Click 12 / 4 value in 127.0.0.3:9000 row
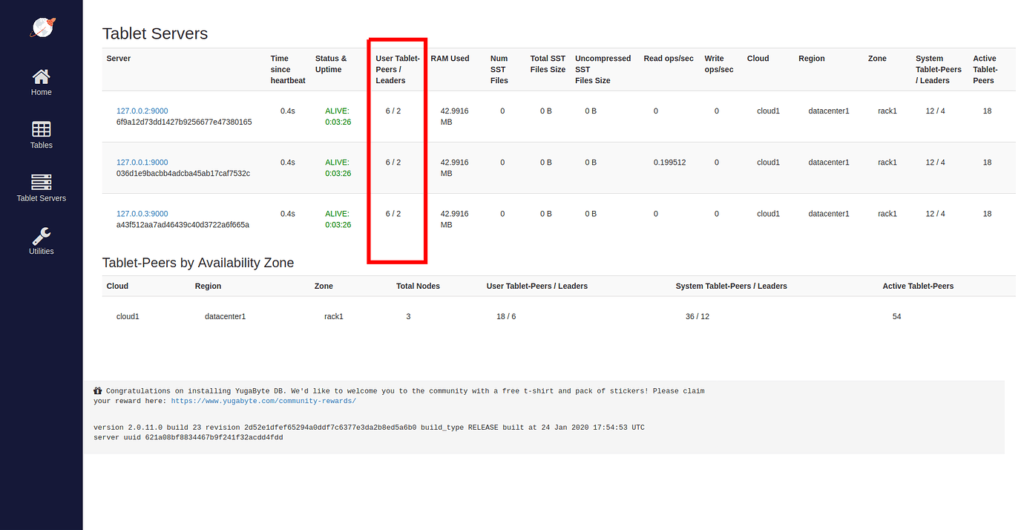This screenshot has width=1024, height=530. click(935, 214)
